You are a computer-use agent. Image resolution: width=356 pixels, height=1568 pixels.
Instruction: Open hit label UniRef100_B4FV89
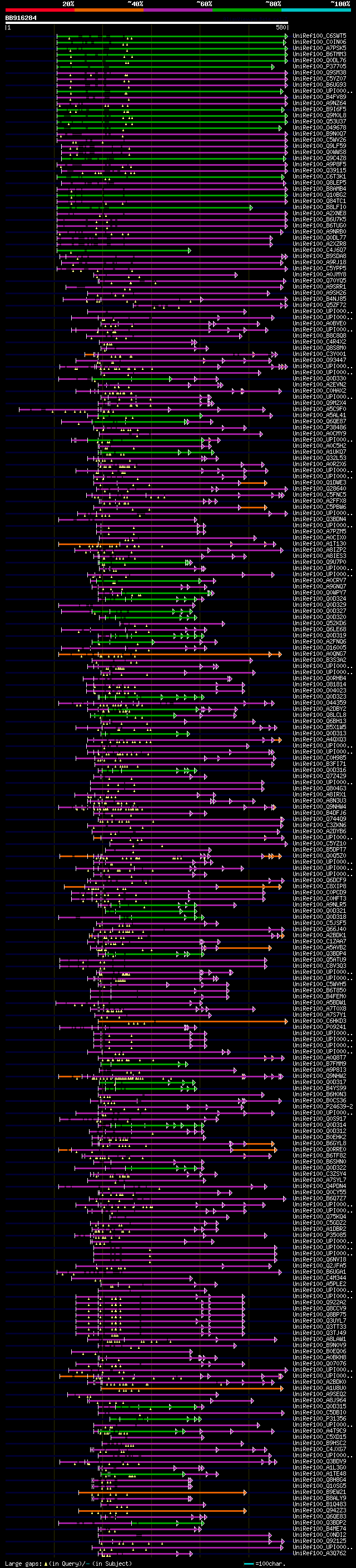point(319,97)
